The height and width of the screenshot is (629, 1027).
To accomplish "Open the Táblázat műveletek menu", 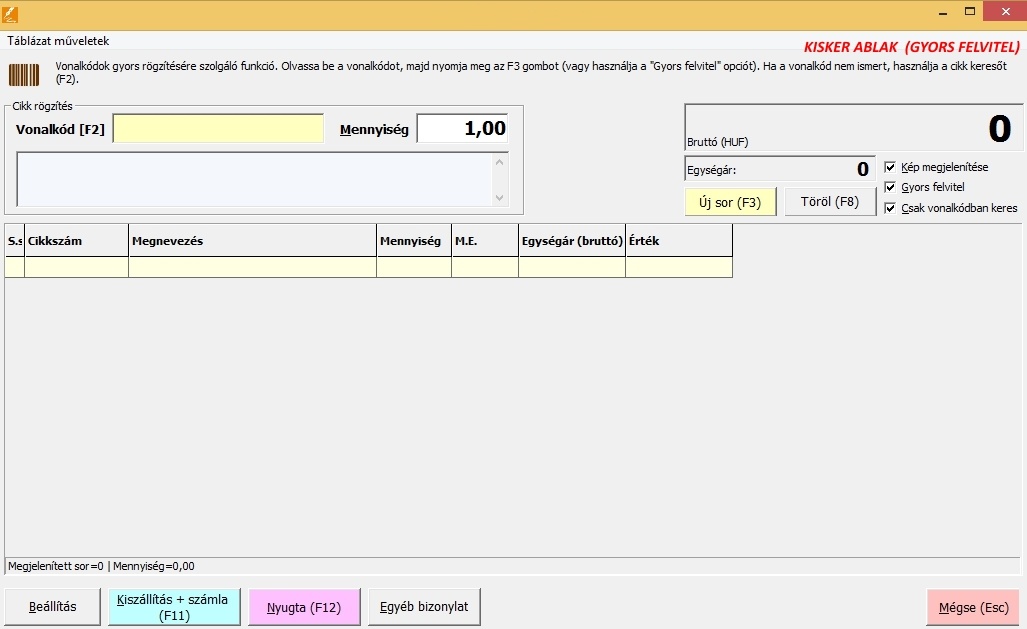I will pyautogui.click(x=58, y=41).
